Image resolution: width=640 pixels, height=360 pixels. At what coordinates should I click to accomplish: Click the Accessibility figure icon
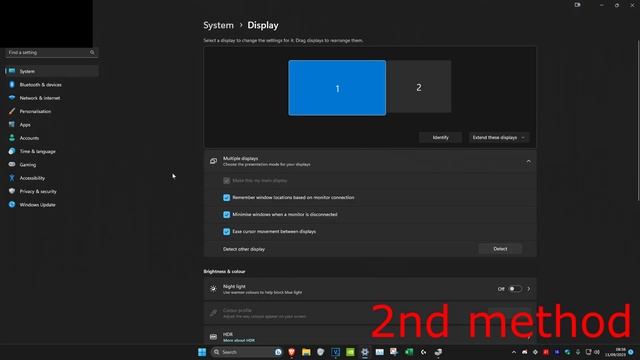pyautogui.click(x=12, y=178)
